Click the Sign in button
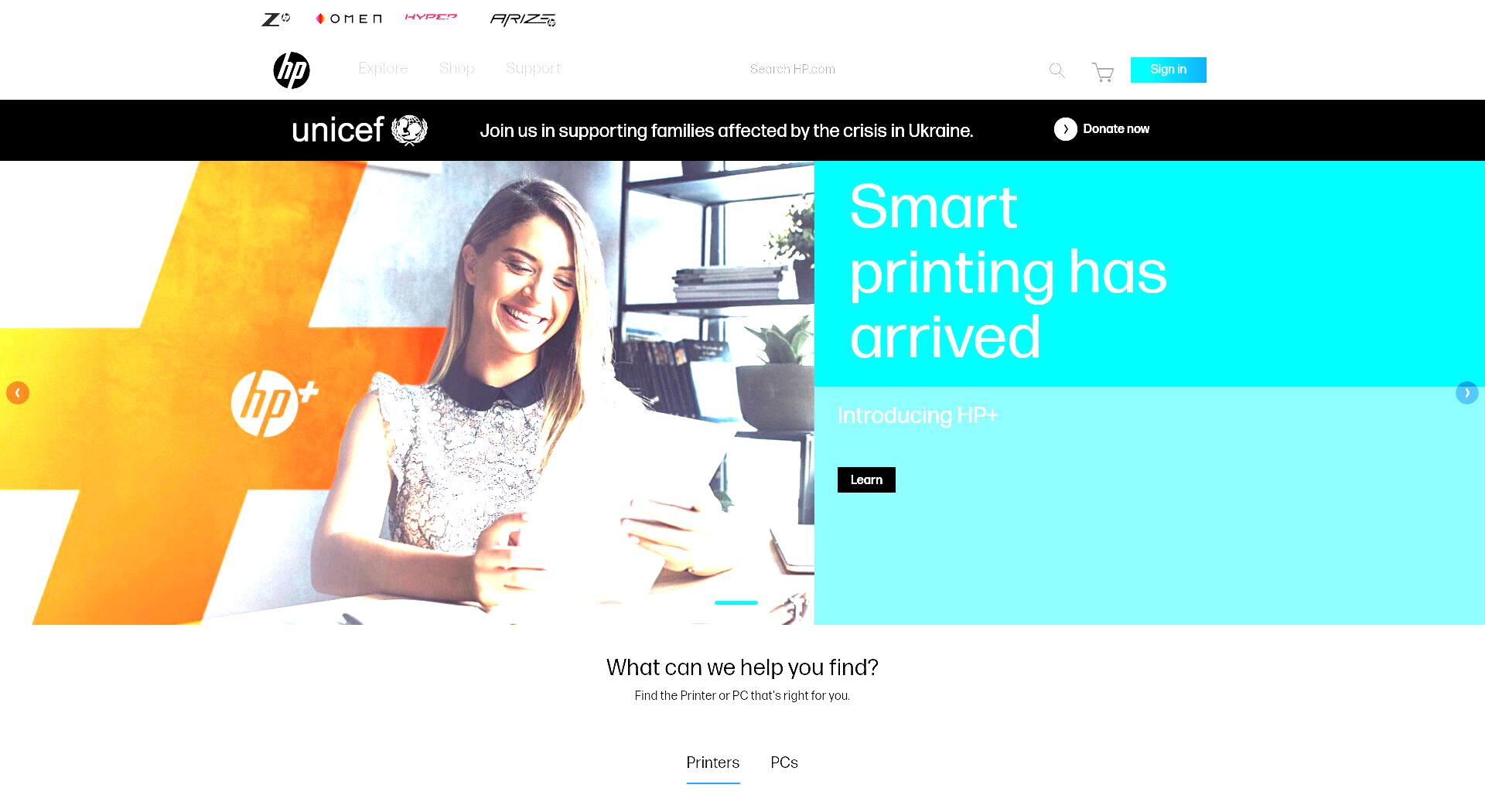This screenshot has width=1485, height=812. (x=1168, y=70)
